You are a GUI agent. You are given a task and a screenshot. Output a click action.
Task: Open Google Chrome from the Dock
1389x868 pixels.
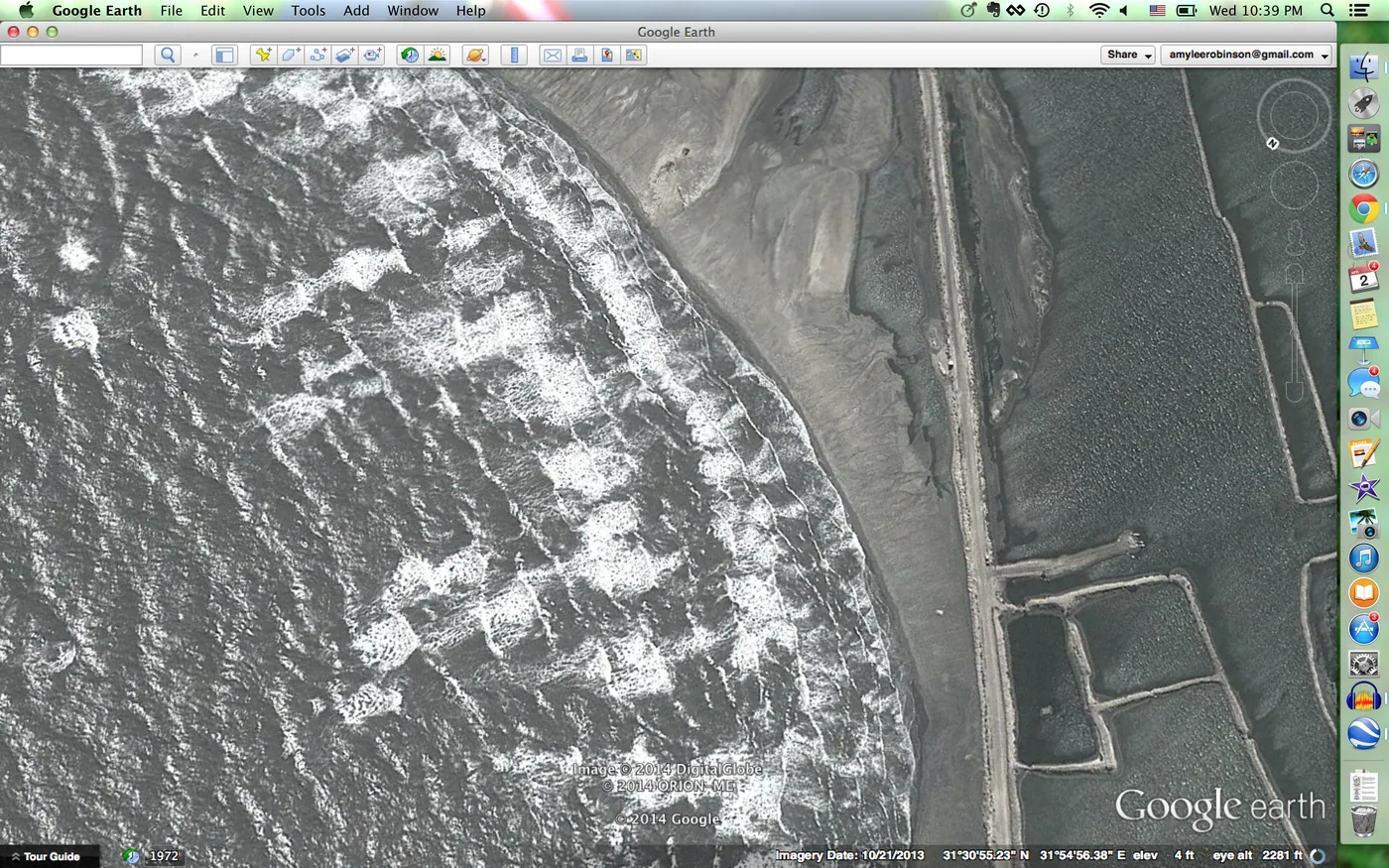[1363, 209]
